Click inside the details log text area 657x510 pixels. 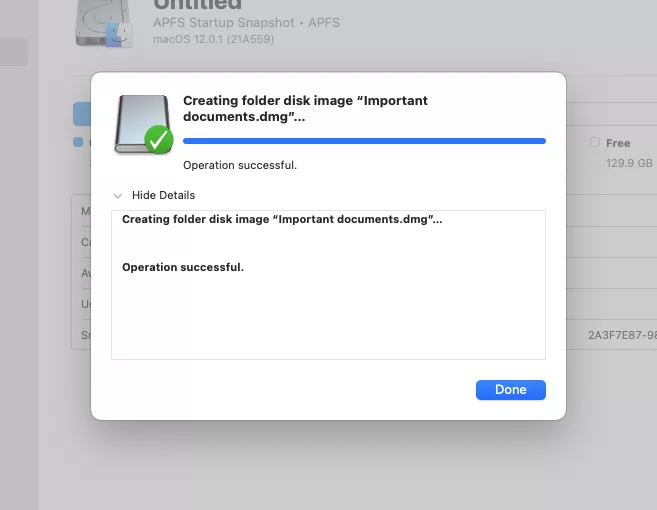[328, 285]
